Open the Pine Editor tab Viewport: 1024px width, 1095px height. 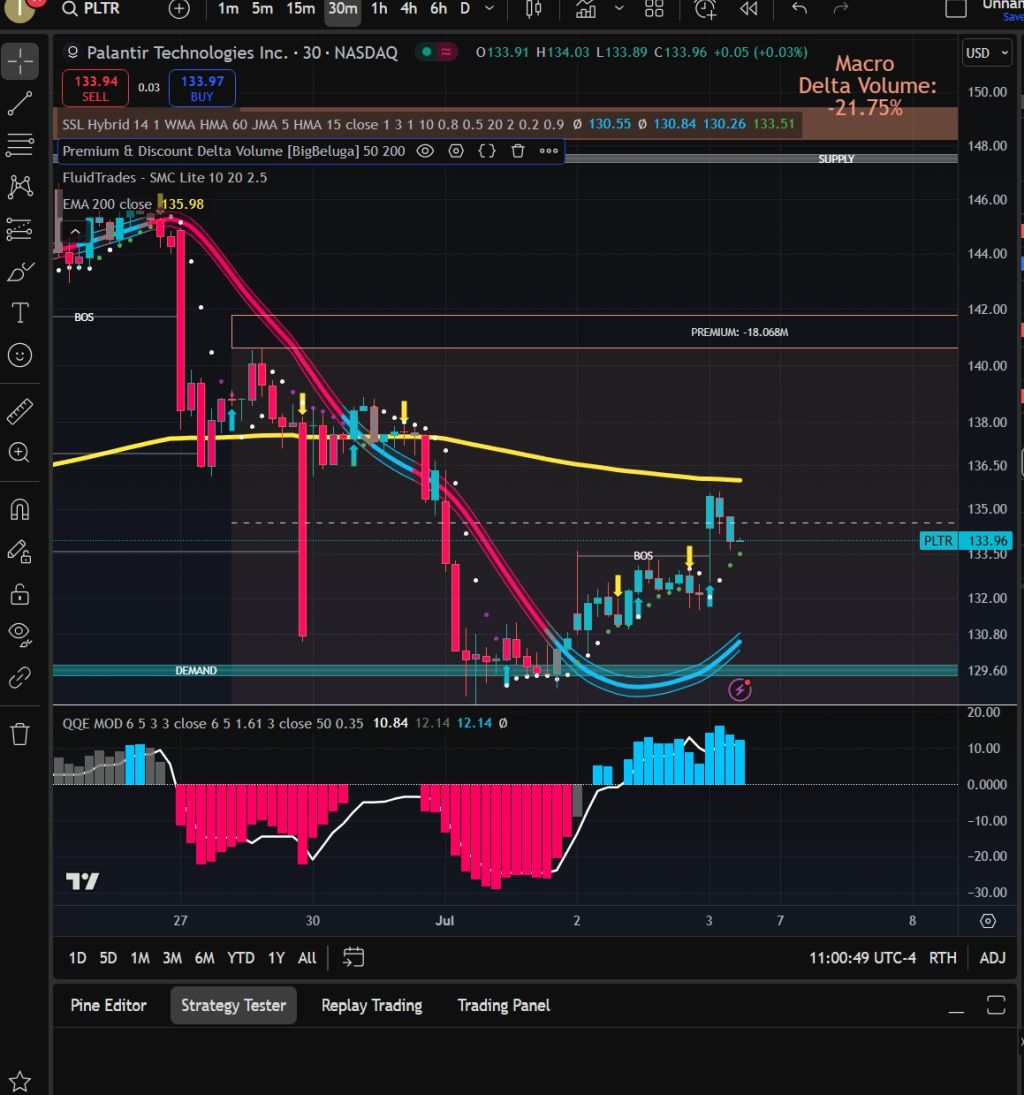pos(108,1005)
